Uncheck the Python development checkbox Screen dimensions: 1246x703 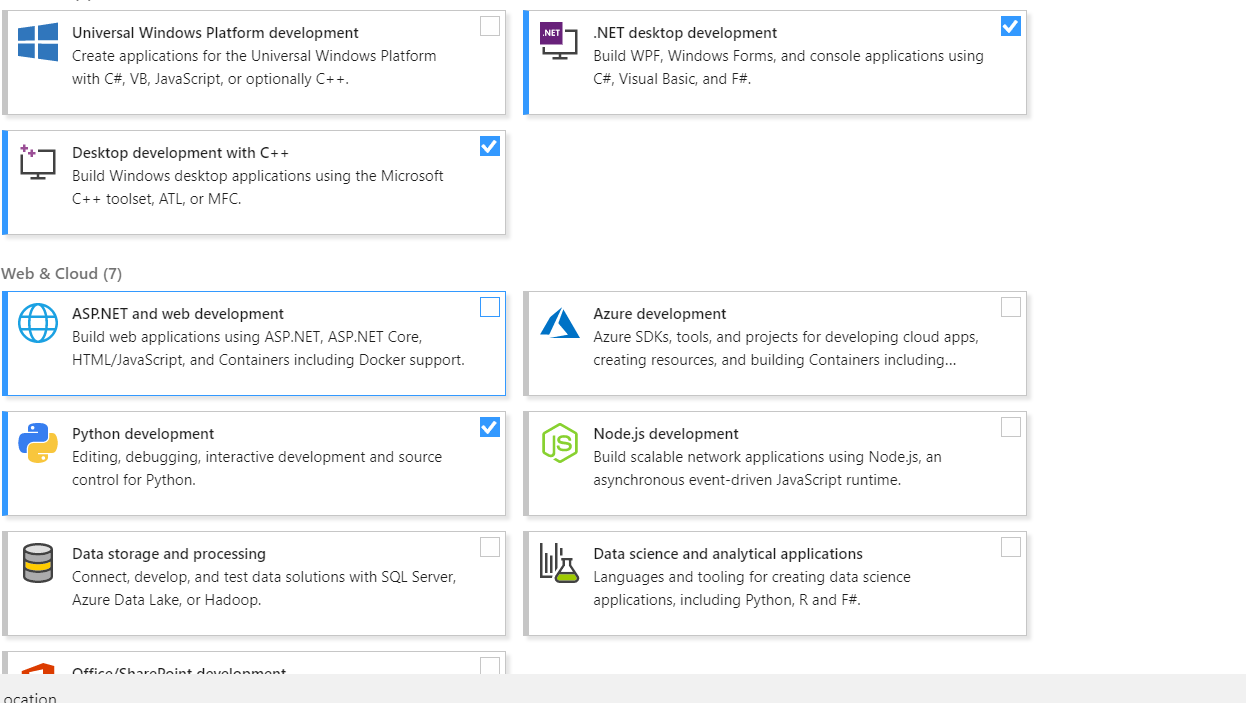(490, 427)
